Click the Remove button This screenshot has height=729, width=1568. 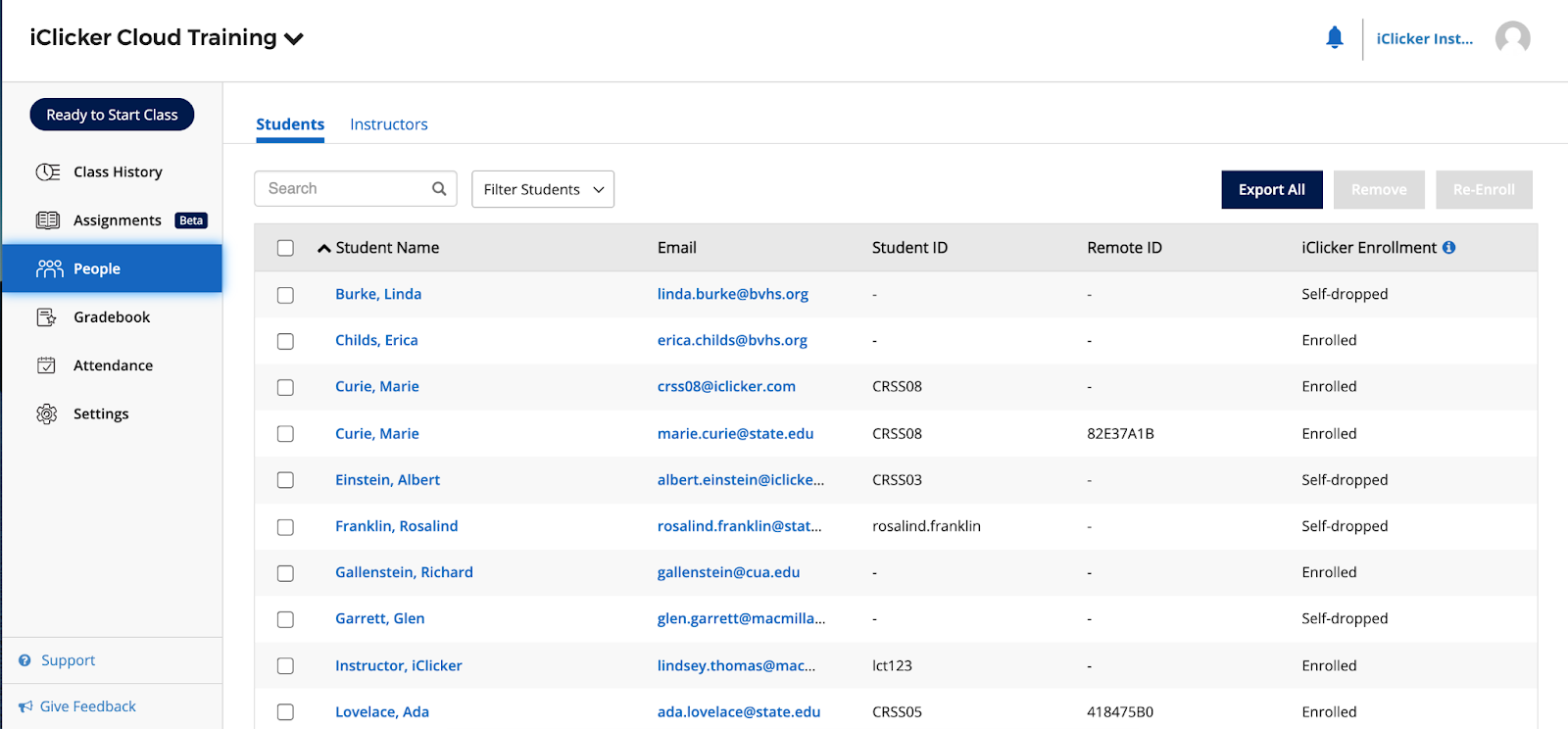1379,190
